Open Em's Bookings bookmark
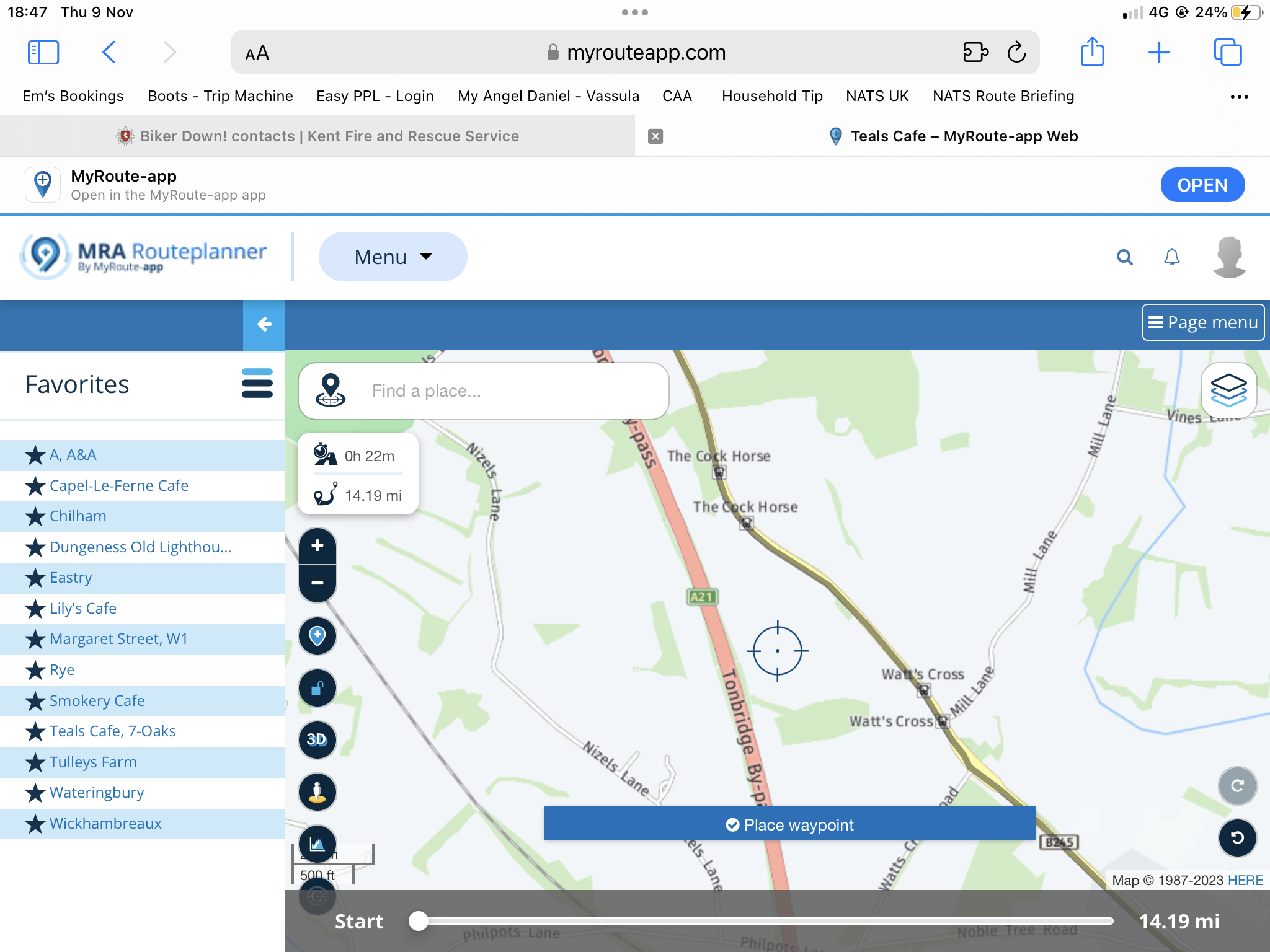The height and width of the screenshot is (952, 1270). pos(73,96)
